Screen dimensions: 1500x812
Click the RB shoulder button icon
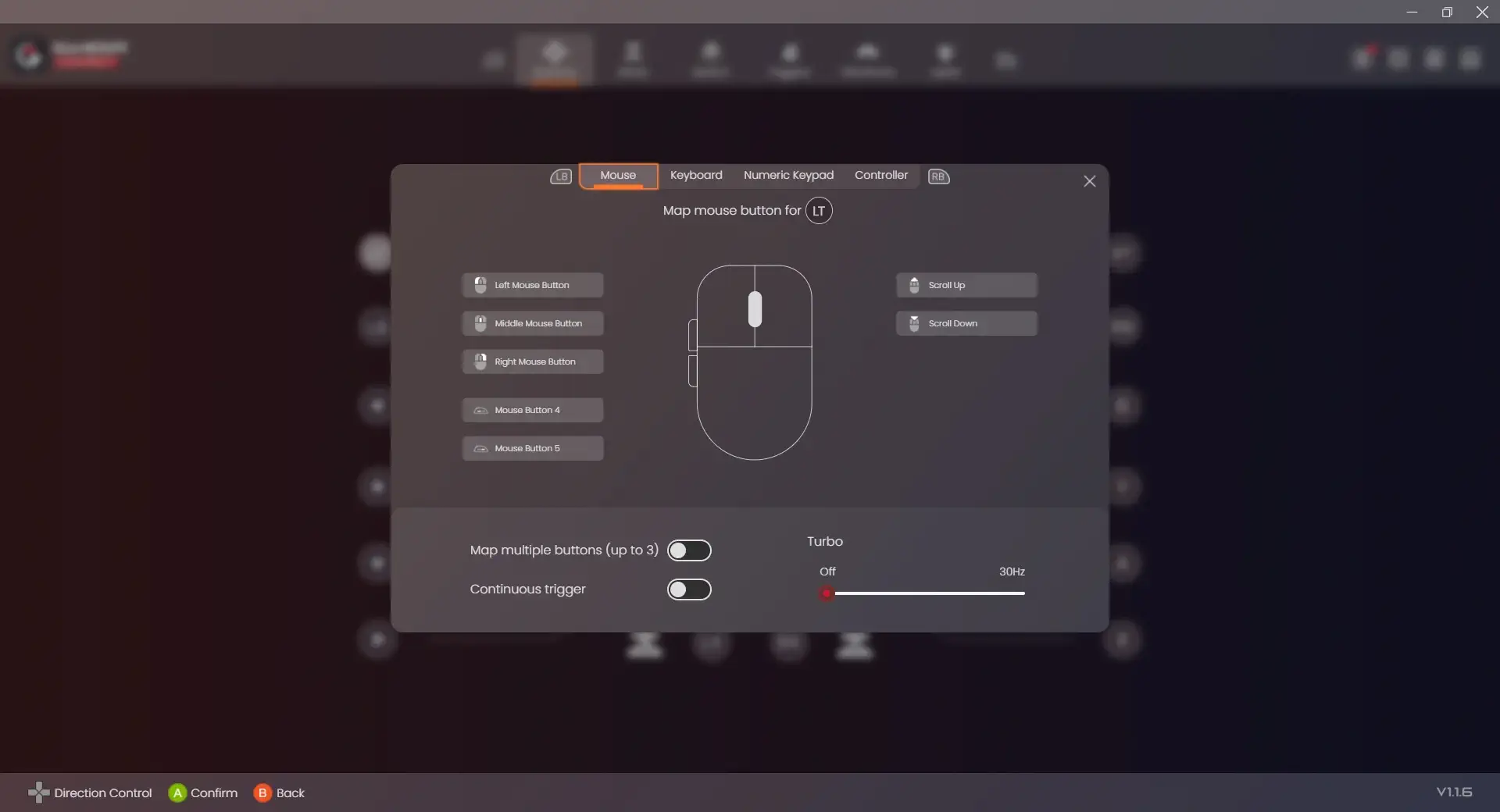coord(938,176)
